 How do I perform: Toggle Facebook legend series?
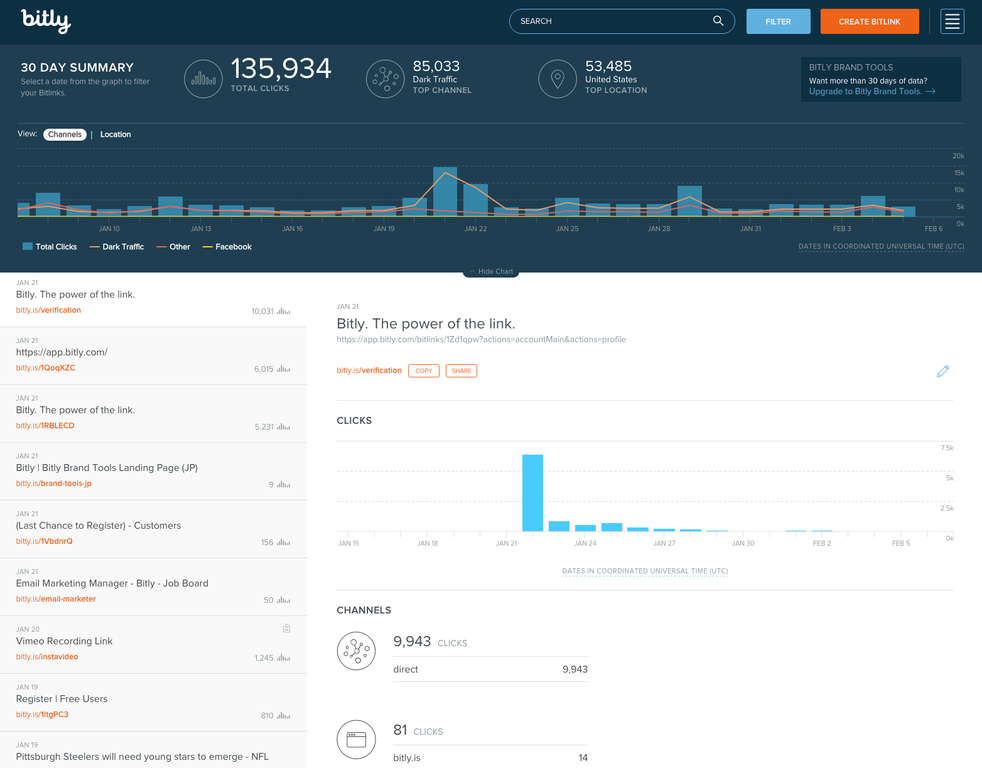tap(227, 247)
